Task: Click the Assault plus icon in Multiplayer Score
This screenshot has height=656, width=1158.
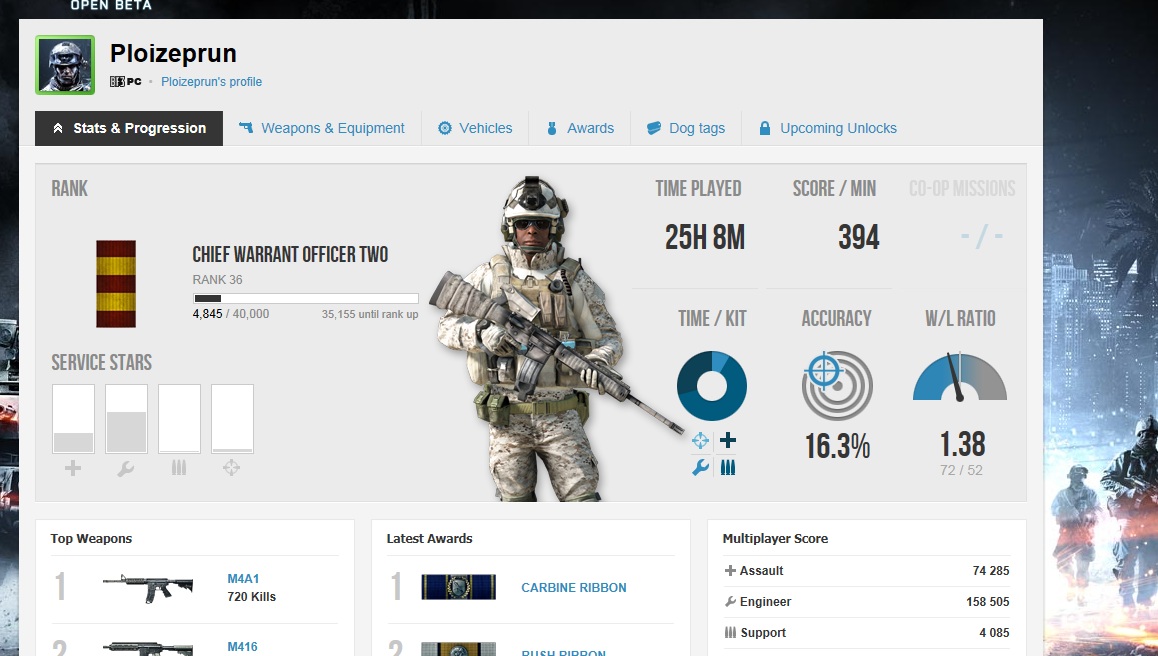Action: click(730, 570)
